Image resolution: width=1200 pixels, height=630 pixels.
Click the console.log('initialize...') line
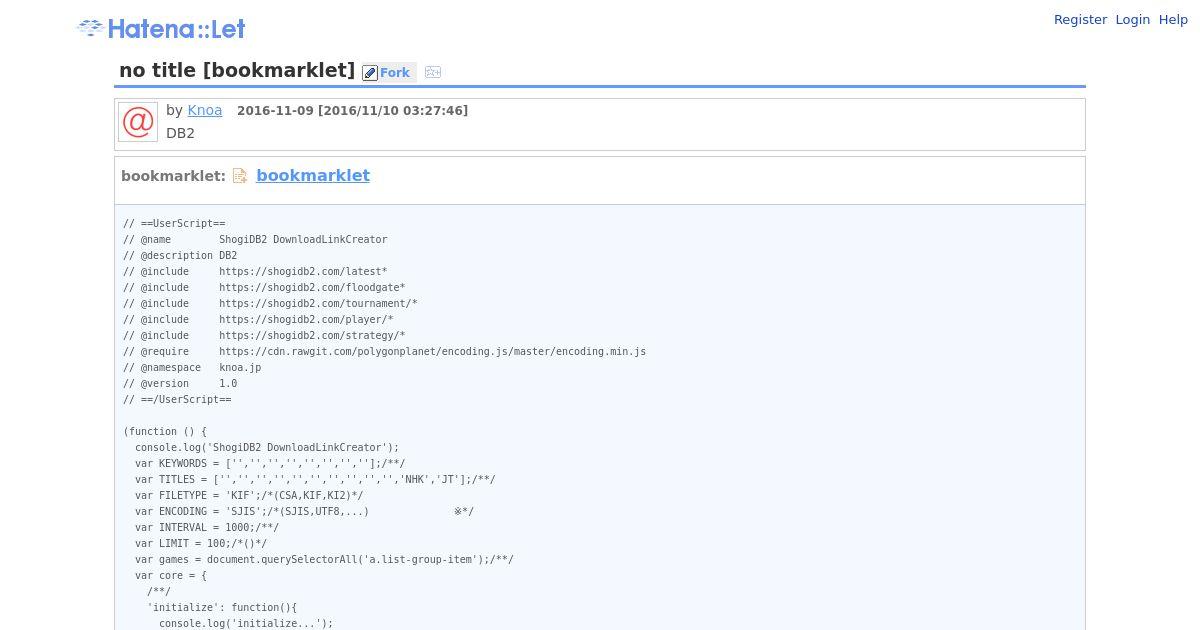click(246, 624)
